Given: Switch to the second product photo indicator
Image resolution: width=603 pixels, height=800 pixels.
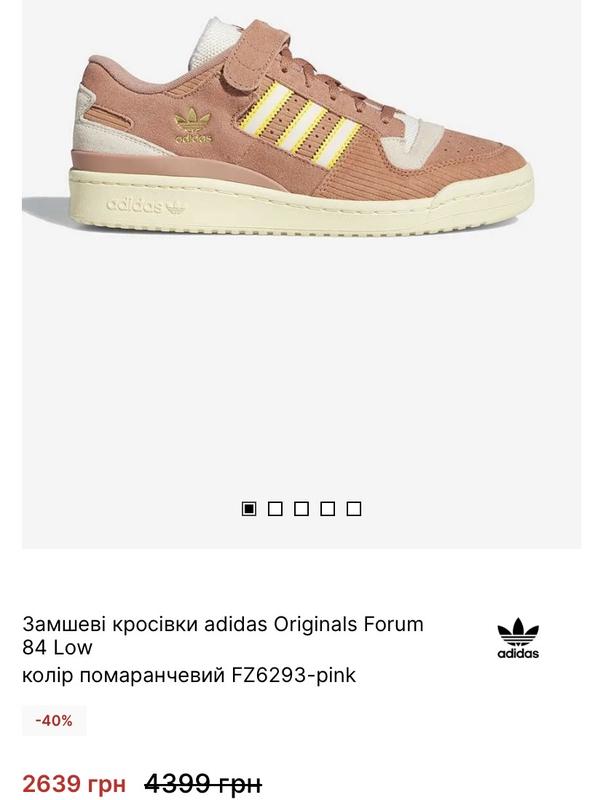Looking at the screenshot, I should pos(275,509).
